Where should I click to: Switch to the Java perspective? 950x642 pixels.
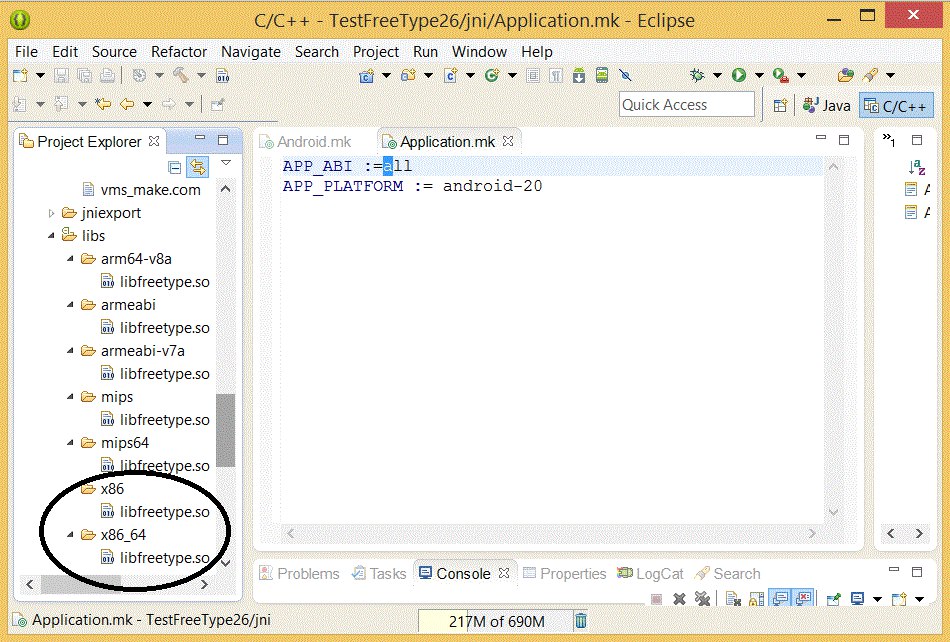click(x=827, y=105)
